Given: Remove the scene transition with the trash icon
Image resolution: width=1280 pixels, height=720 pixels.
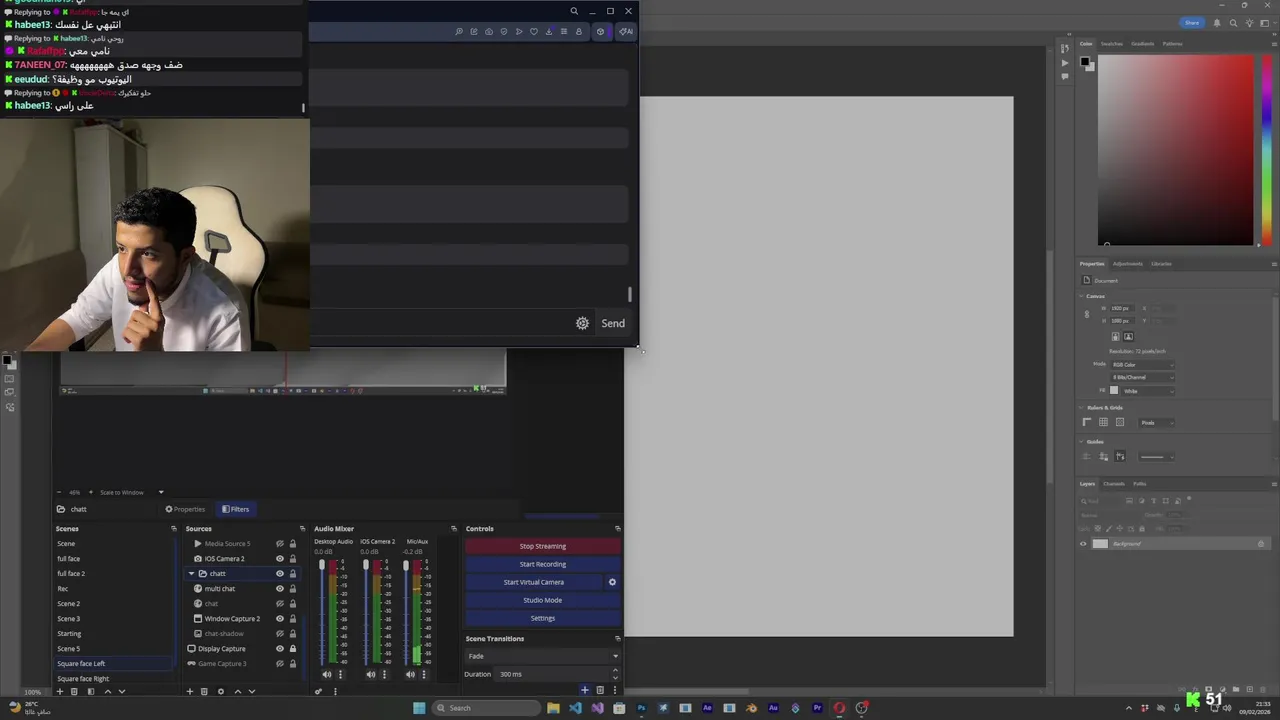Looking at the screenshot, I should coord(600,690).
